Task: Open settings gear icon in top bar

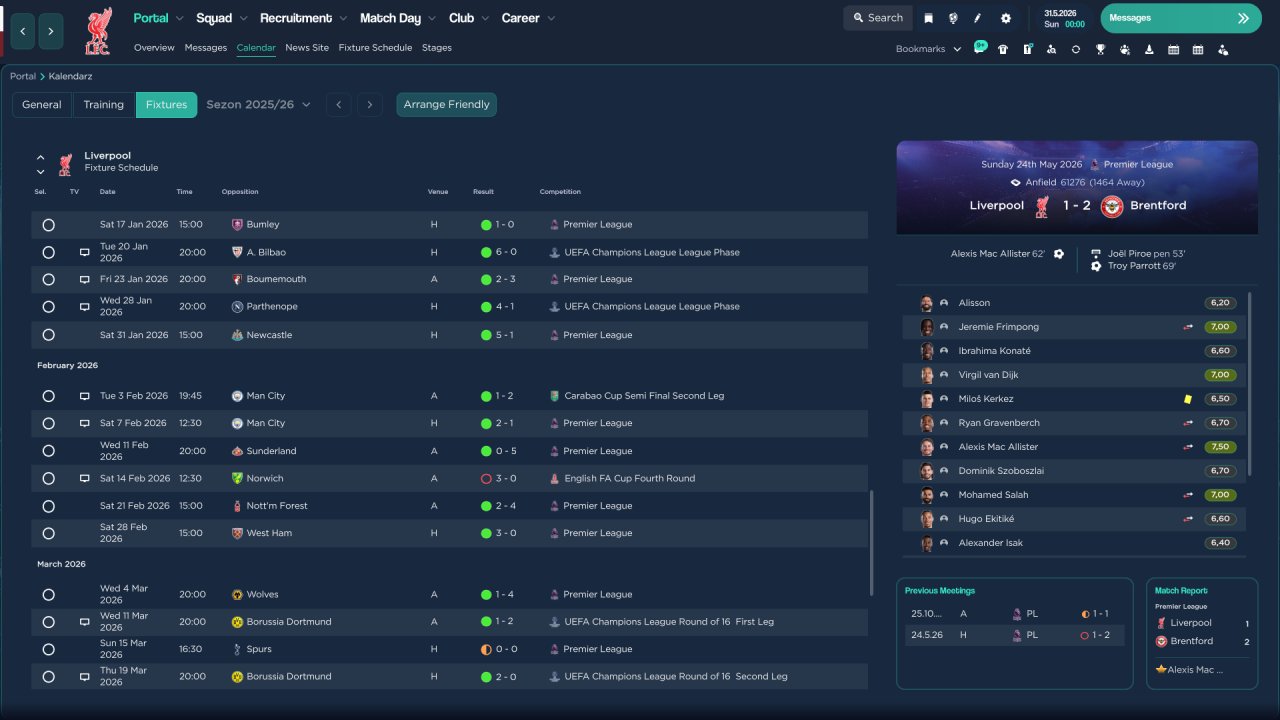Action: point(1006,18)
